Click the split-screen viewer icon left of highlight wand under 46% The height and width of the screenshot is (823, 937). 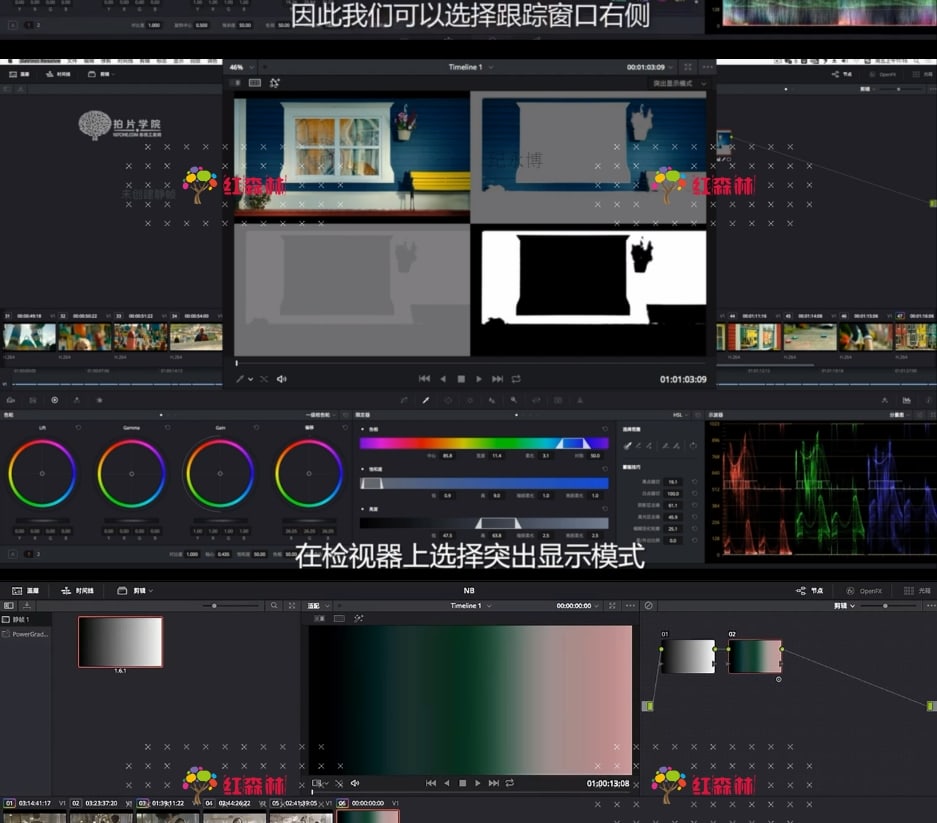point(255,83)
